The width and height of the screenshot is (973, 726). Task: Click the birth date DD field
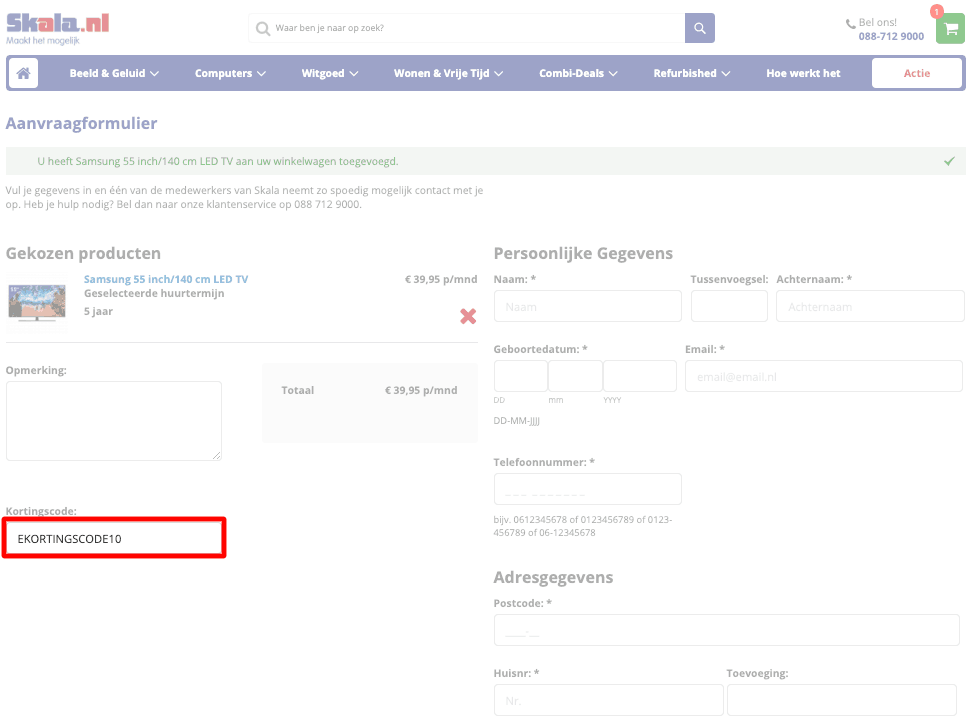tap(521, 376)
